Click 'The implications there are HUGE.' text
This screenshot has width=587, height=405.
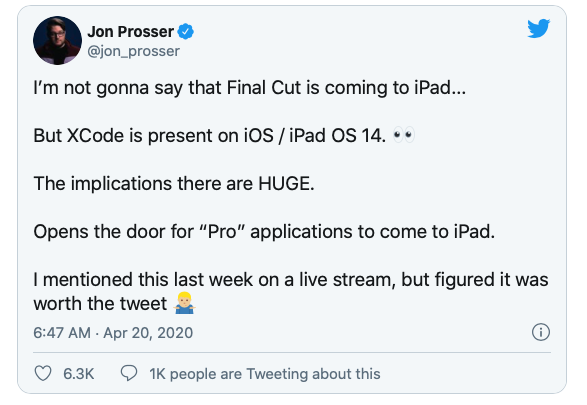(174, 183)
